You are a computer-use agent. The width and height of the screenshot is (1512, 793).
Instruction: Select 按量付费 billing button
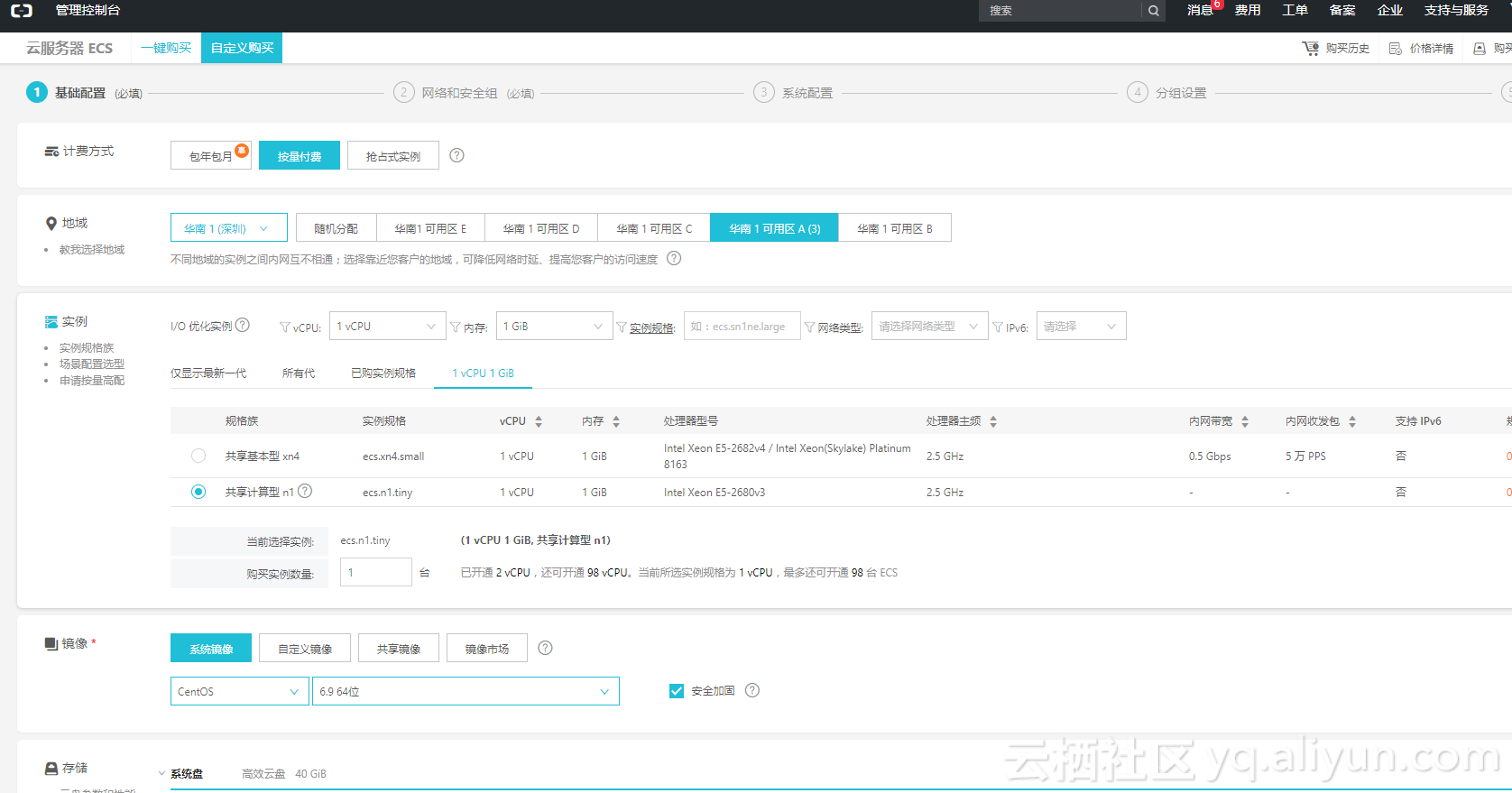[x=300, y=155]
